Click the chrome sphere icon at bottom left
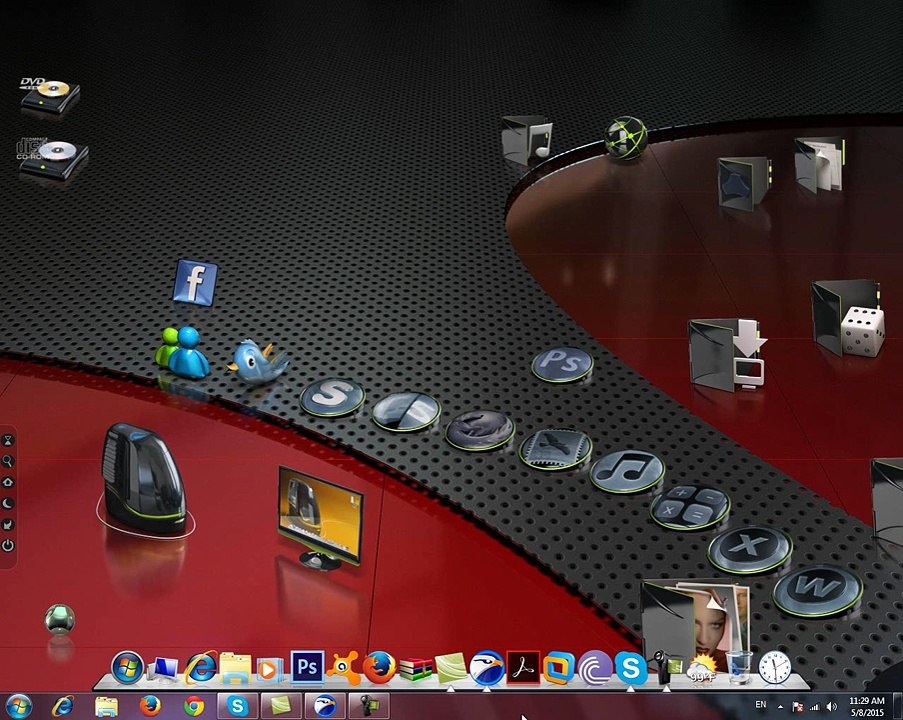The image size is (903, 720). click(x=60, y=619)
